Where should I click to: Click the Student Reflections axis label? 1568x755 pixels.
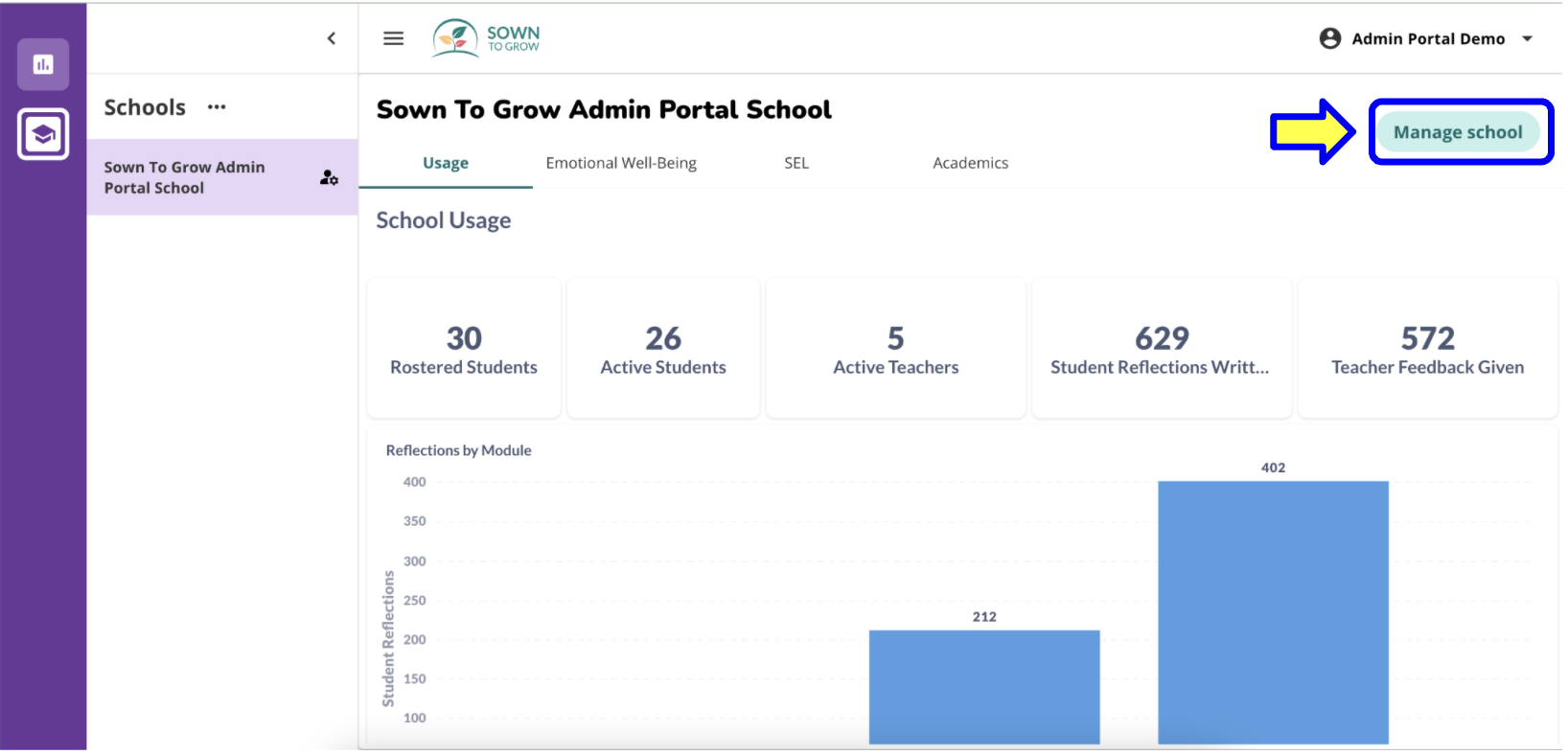click(388, 639)
